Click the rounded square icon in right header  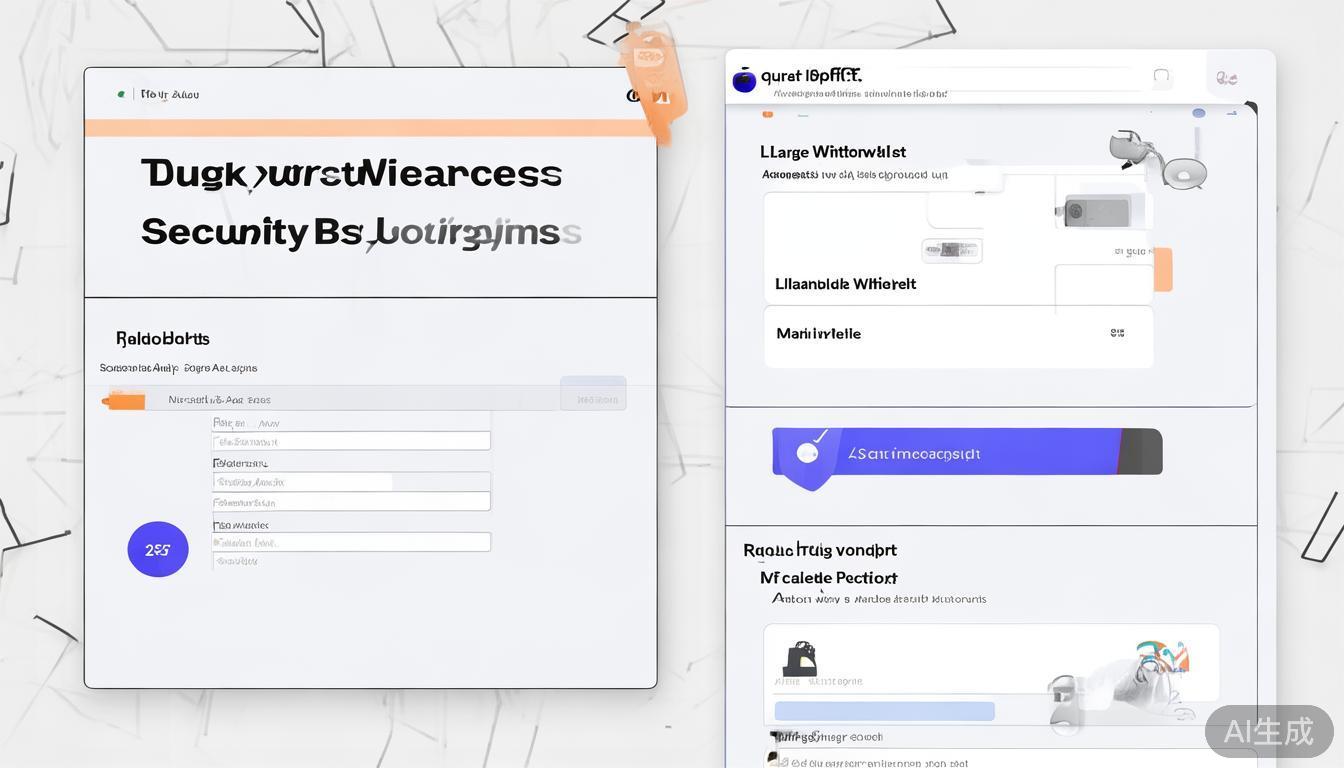(1161, 76)
